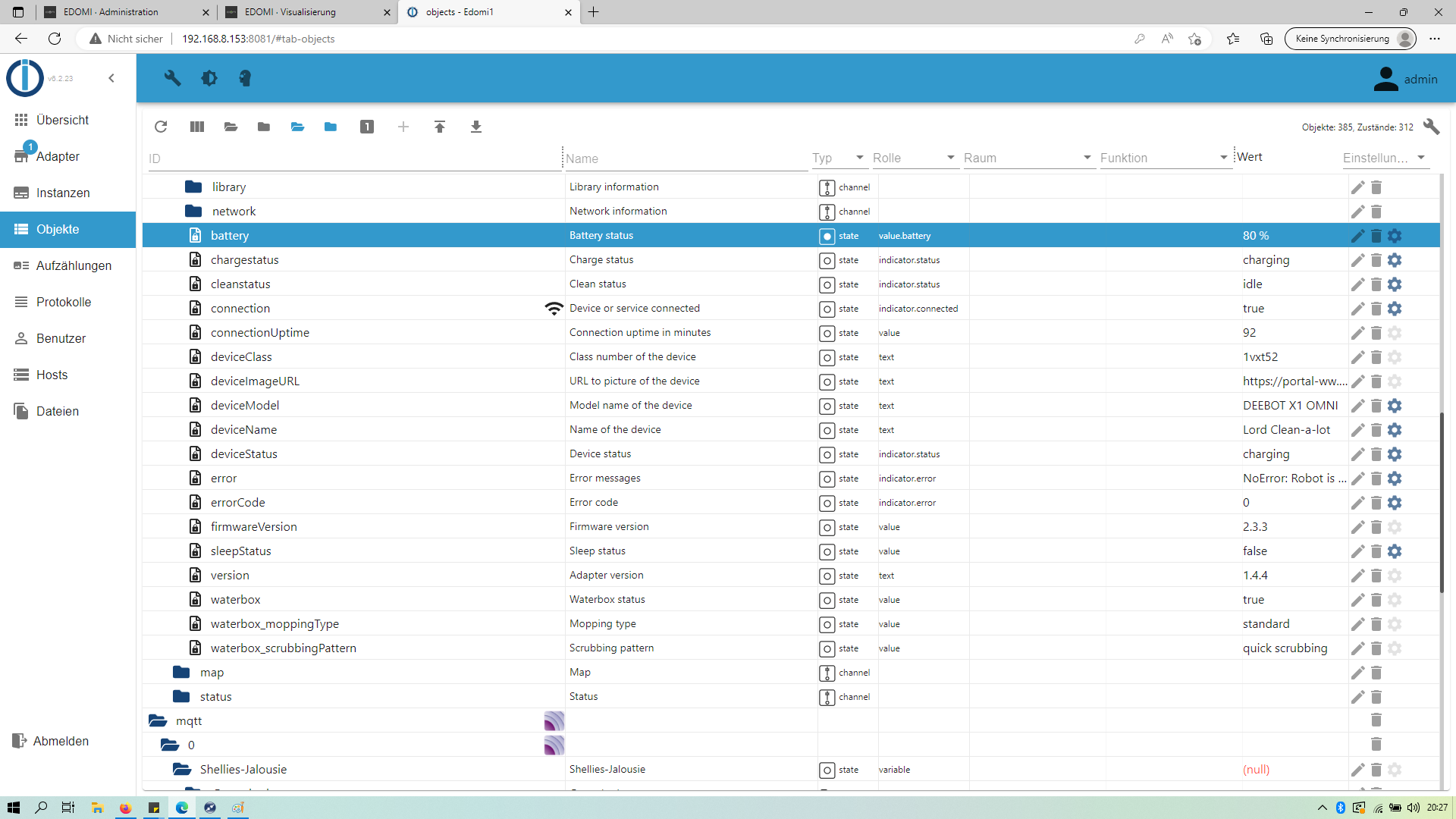The image size is (1456, 819).
Task: Click the refresh objects tree icon
Action: coord(161,127)
